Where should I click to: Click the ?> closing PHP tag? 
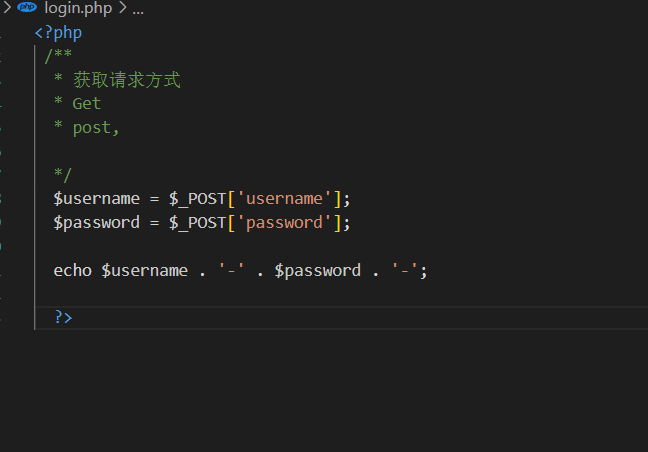[x=63, y=317]
